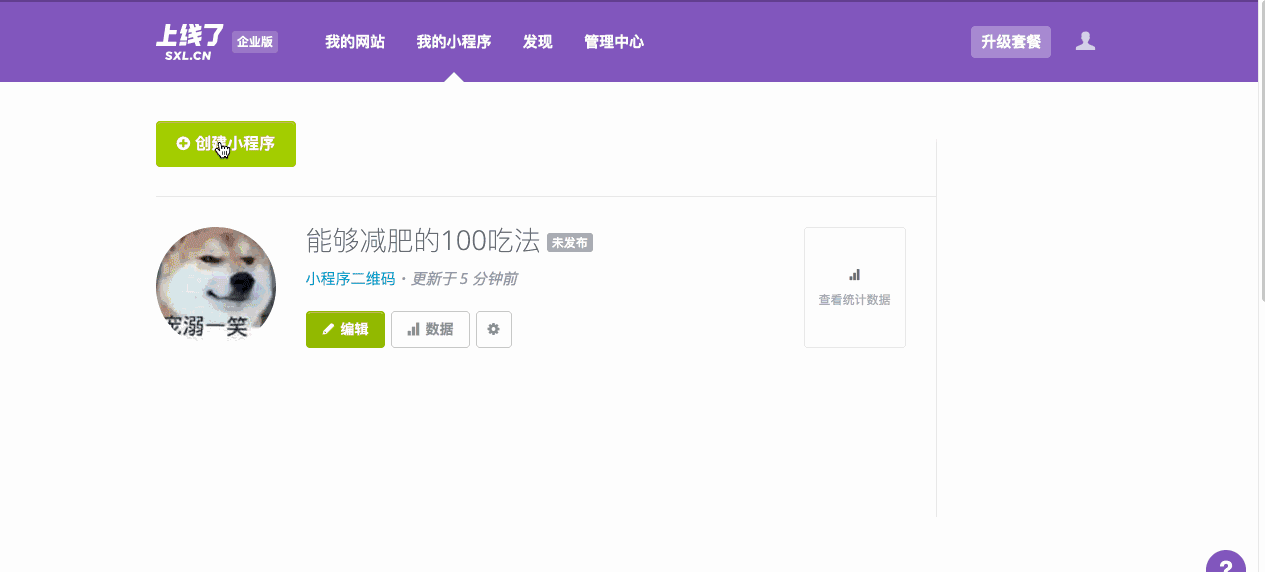This screenshot has height=572, width=1265.
Task: Click the page vertical scrollbar
Action: pos(1261,150)
